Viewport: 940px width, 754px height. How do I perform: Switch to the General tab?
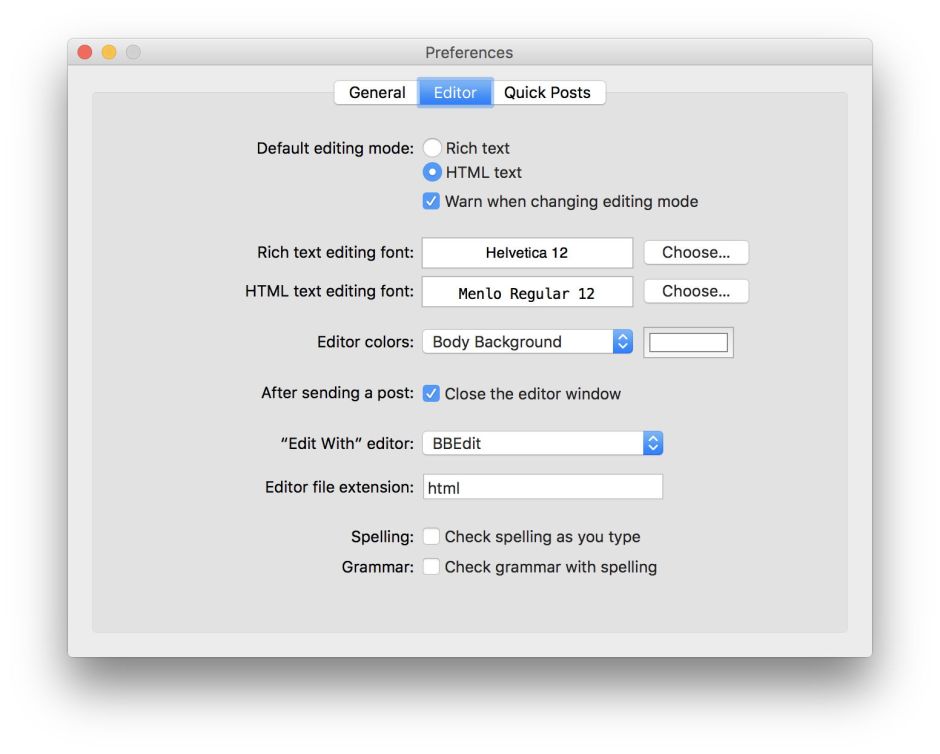[x=376, y=93]
